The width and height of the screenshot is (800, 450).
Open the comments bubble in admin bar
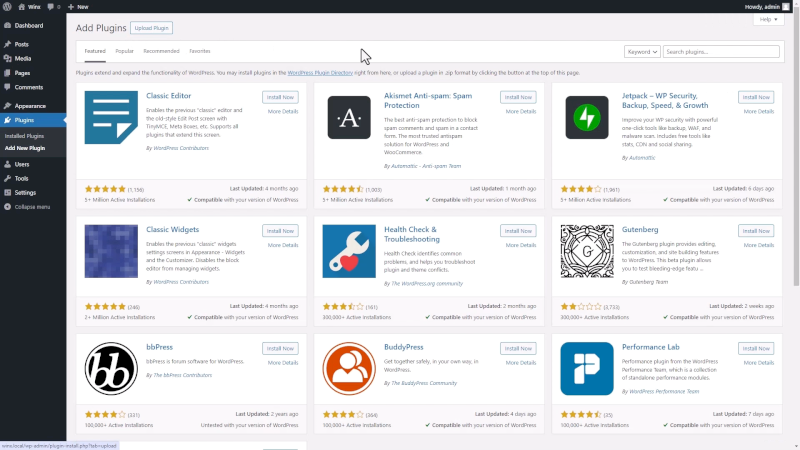tap(54, 7)
